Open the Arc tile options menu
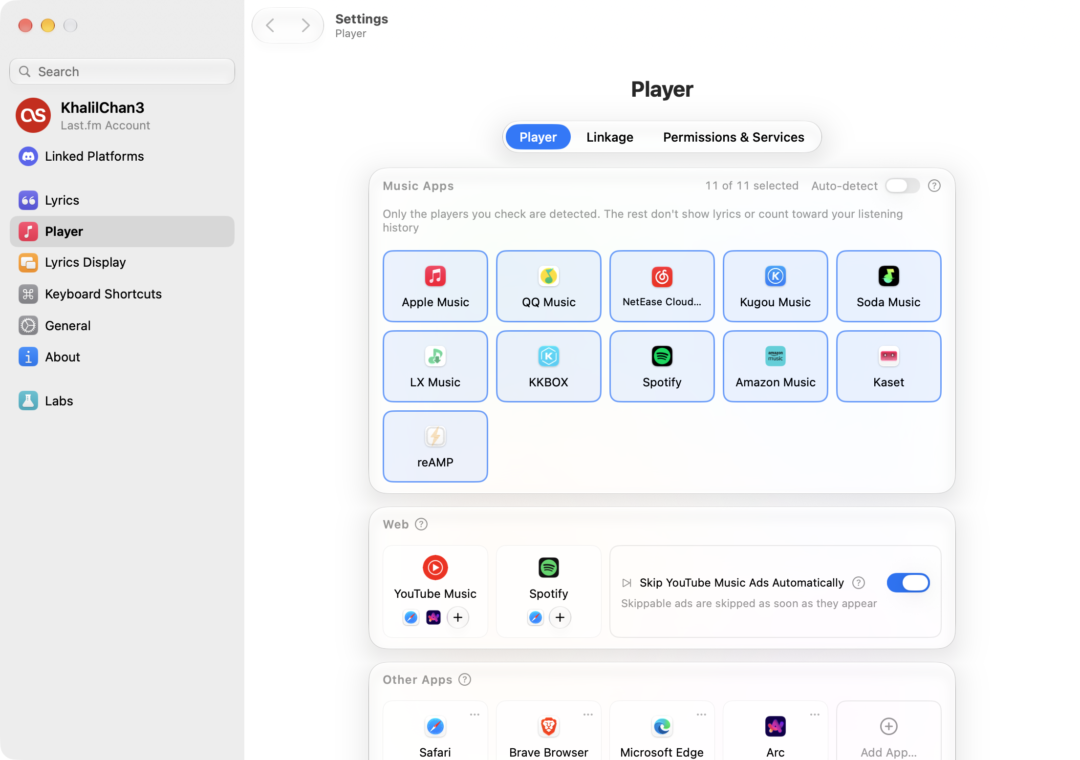Screen dimensions: 1080x760 click(x=814, y=715)
